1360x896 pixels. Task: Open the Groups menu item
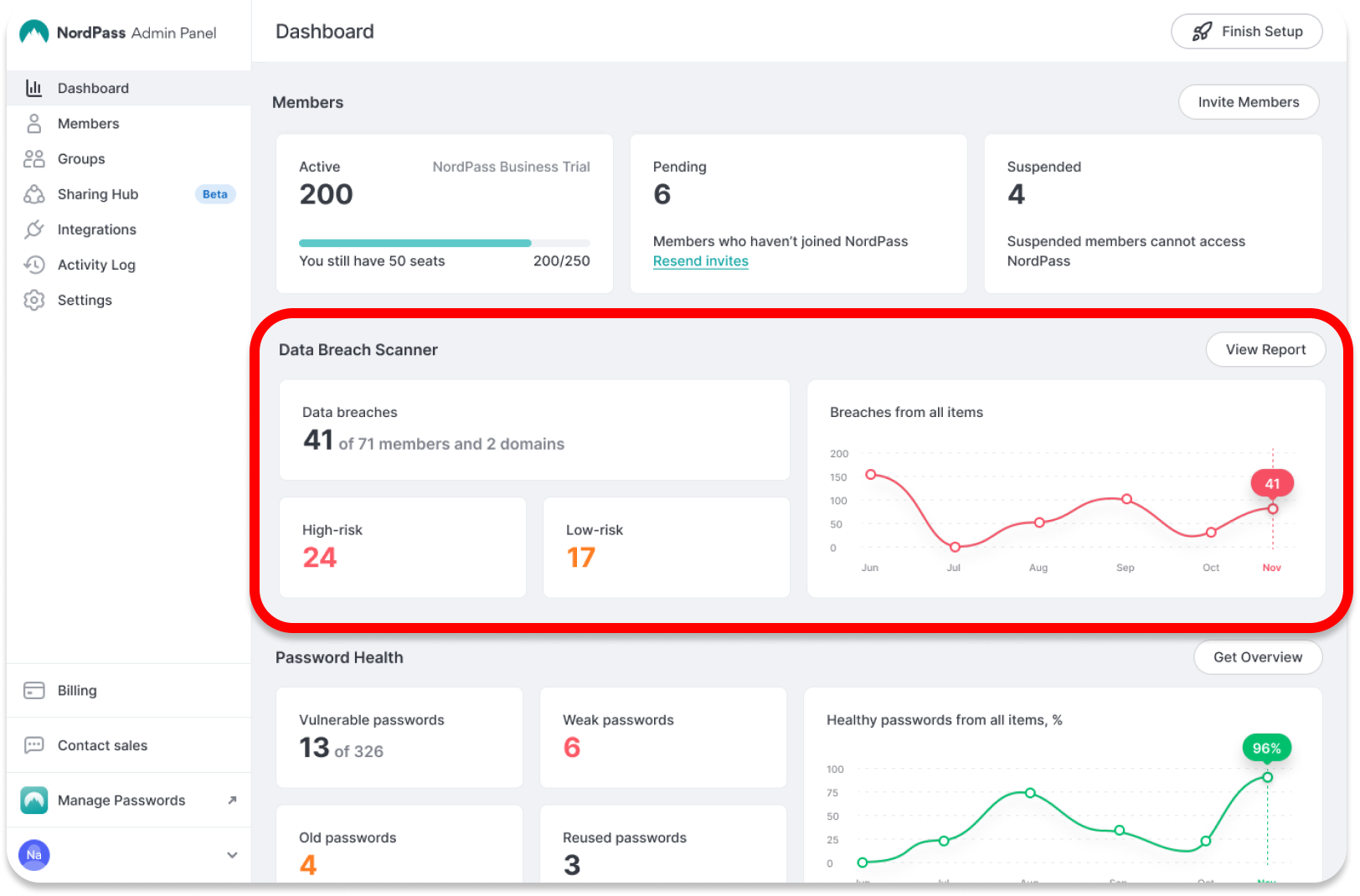(x=129, y=159)
